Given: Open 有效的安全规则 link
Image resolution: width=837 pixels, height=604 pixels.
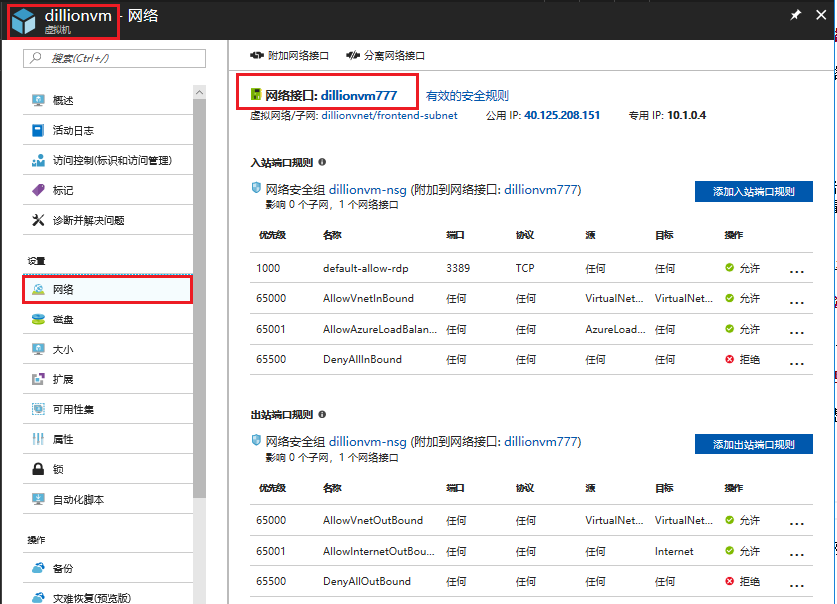Looking at the screenshot, I should 467,96.
